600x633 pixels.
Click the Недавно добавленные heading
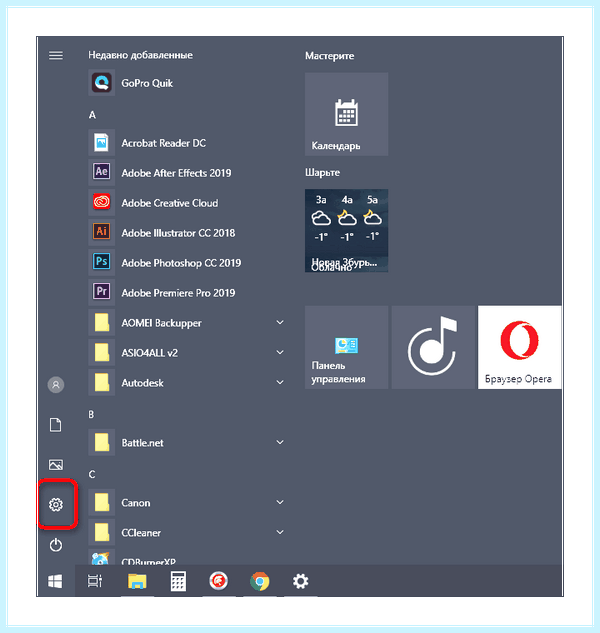[x=141, y=55]
